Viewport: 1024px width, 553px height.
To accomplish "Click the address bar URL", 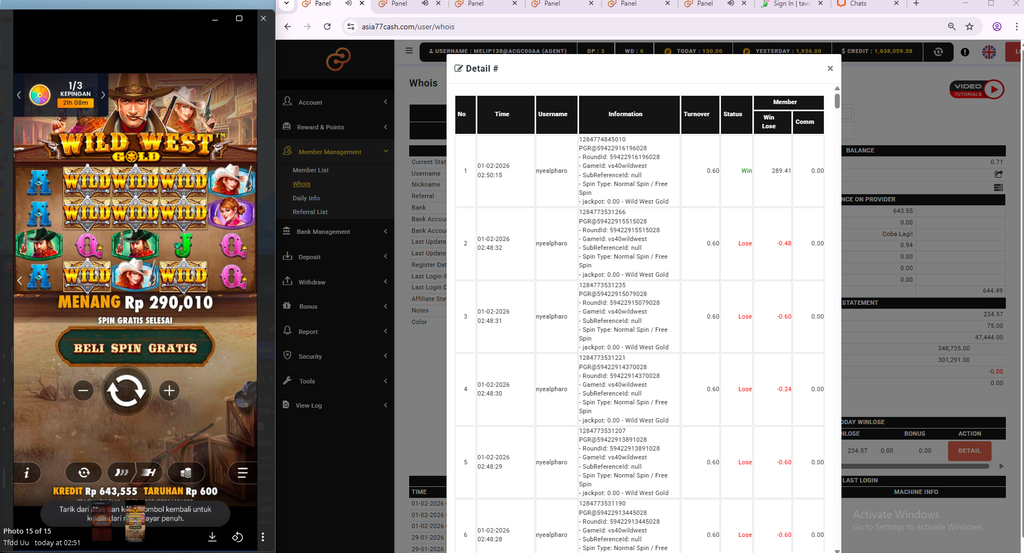I will (408, 27).
